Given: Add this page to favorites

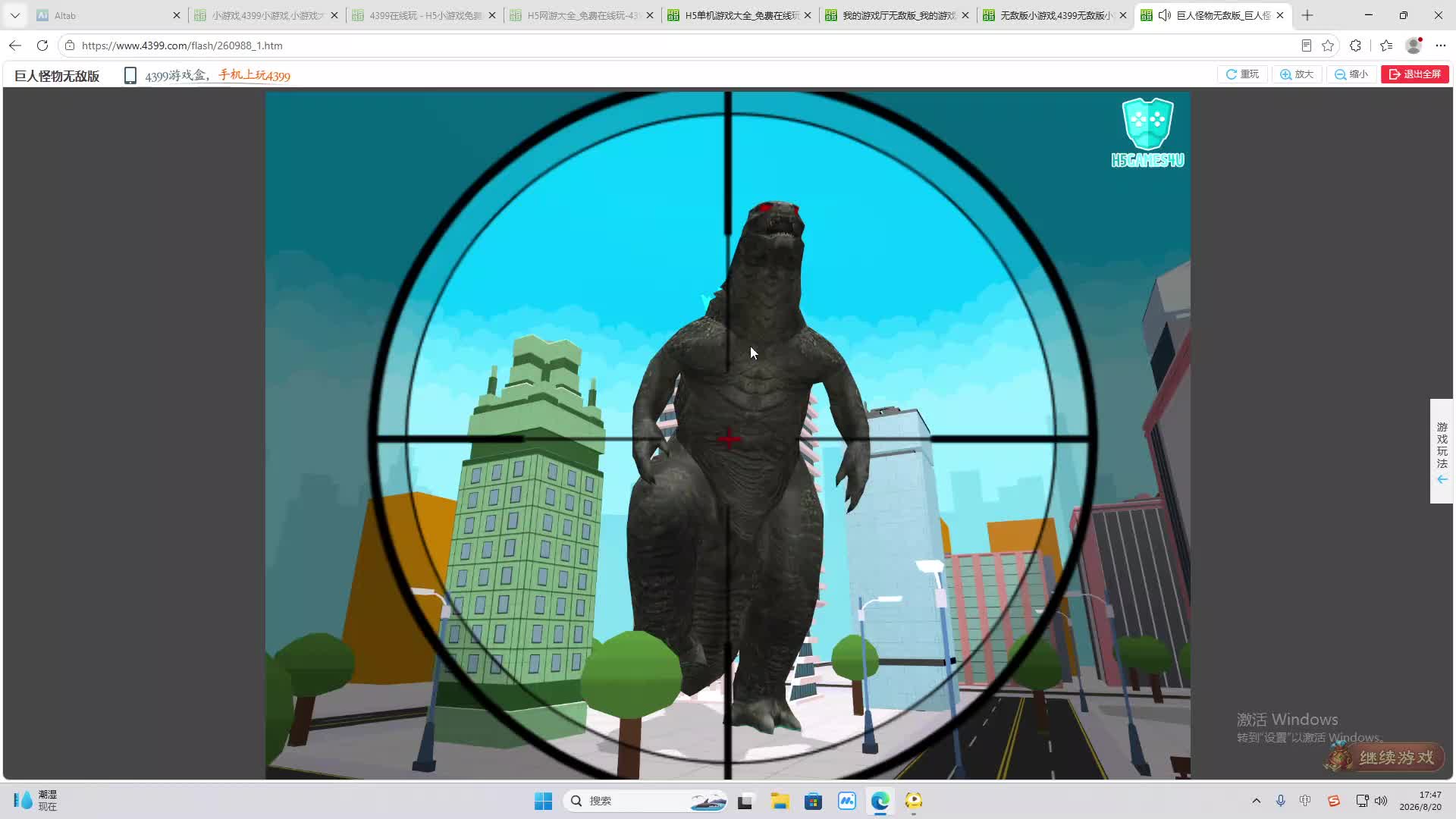Looking at the screenshot, I should (x=1328, y=45).
